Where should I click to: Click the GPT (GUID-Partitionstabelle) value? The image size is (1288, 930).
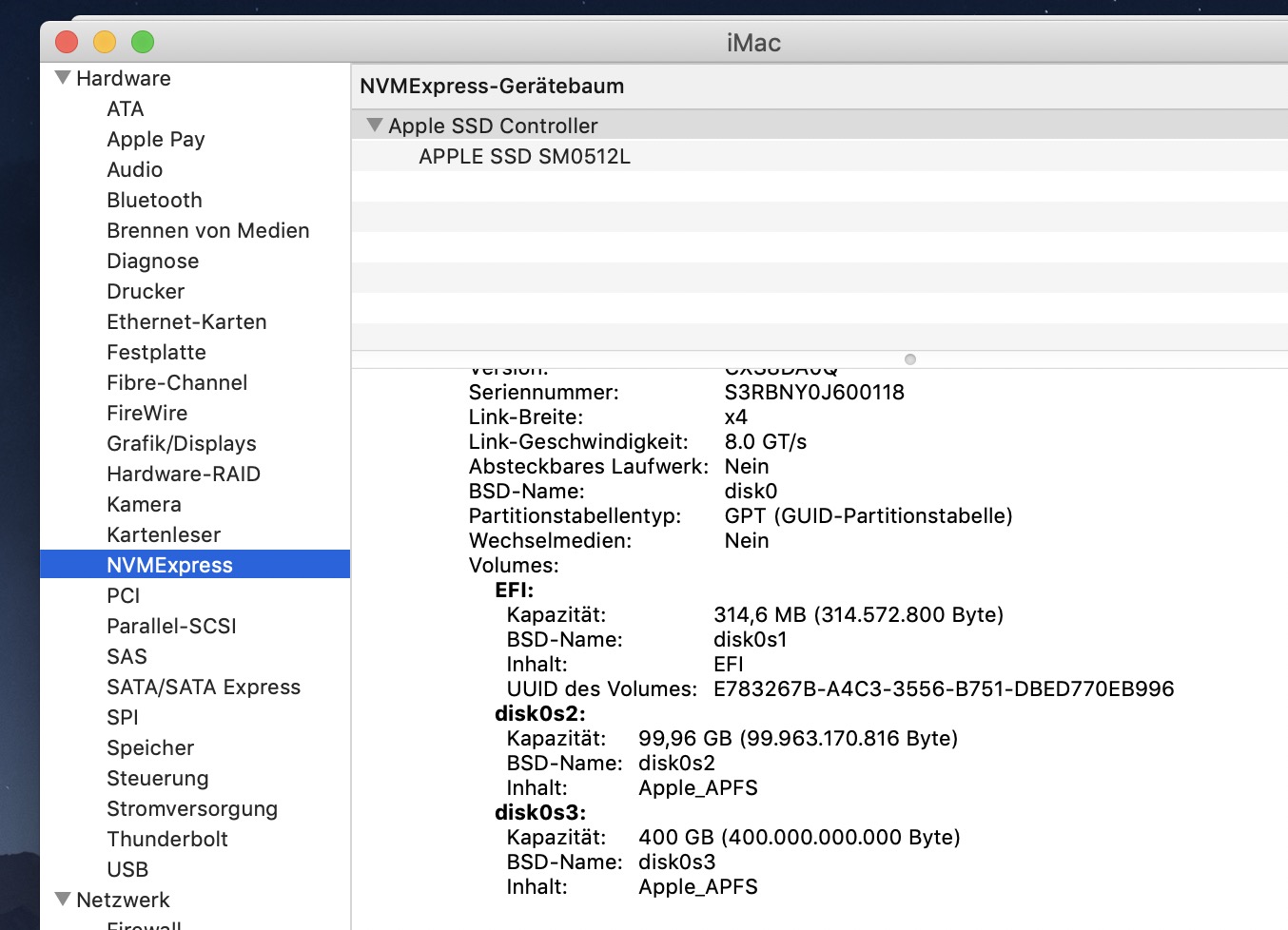pyautogui.click(x=868, y=515)
